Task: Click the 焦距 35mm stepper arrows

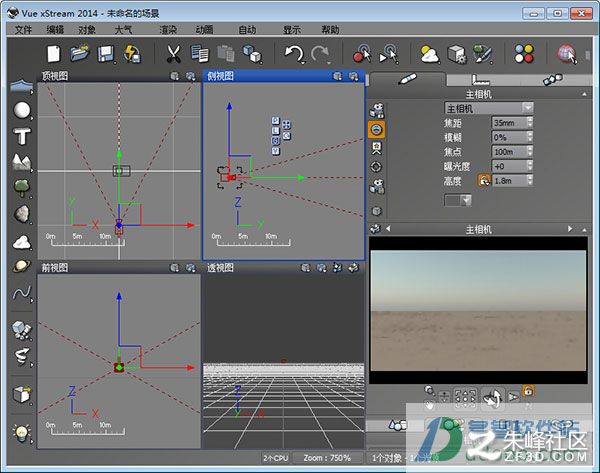Action: (530, 122)
